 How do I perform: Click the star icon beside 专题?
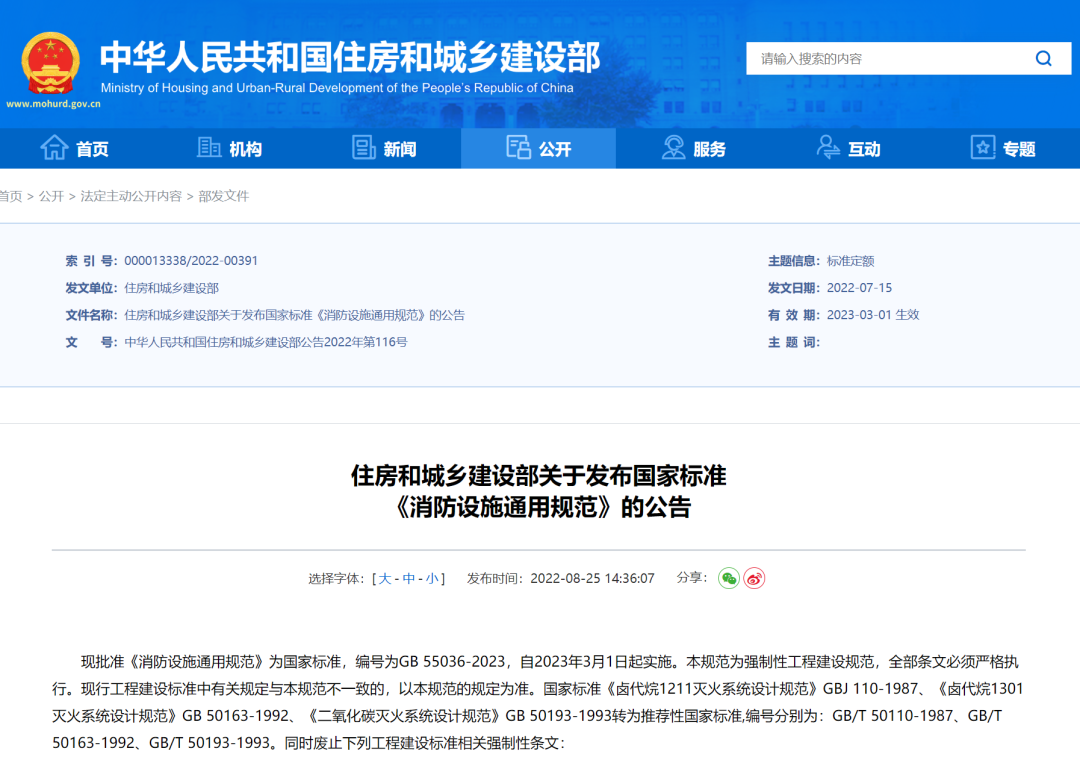coord(981,147)
